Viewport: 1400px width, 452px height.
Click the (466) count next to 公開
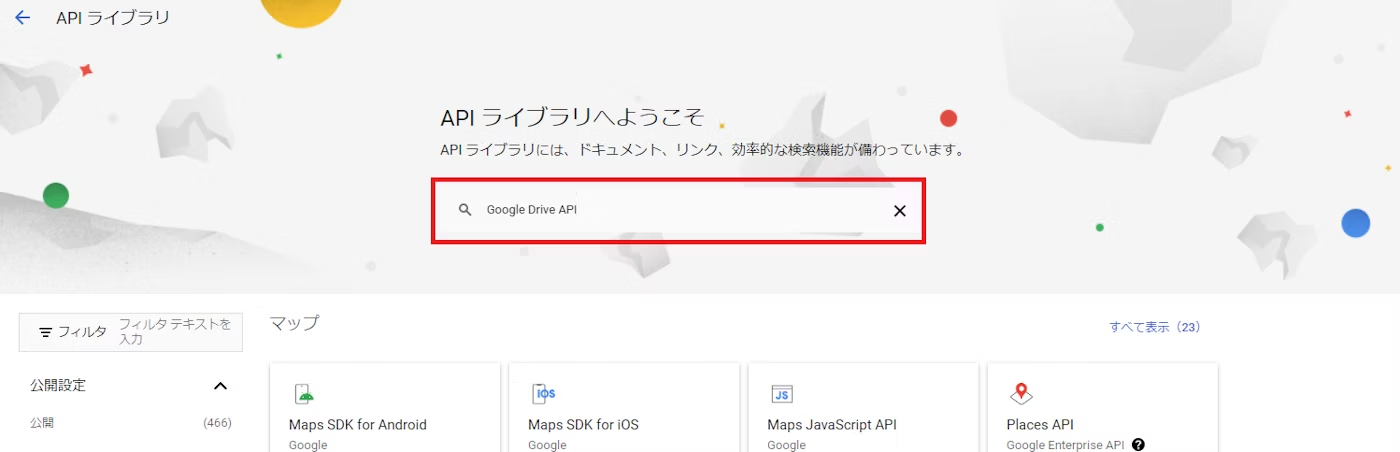217,423
